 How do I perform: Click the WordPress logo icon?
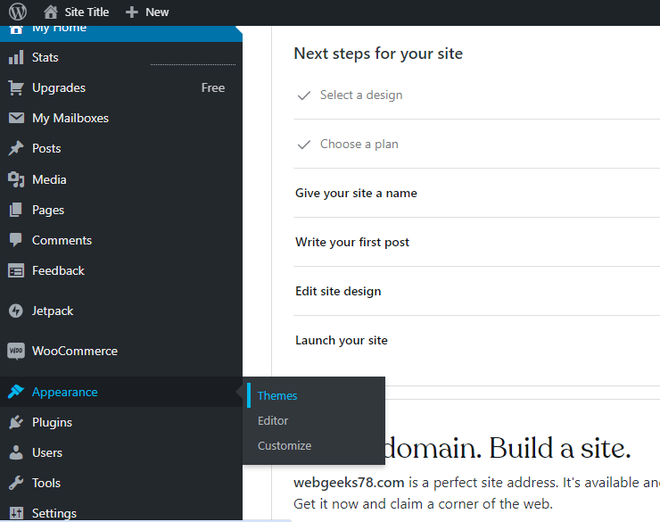[18, 12]
